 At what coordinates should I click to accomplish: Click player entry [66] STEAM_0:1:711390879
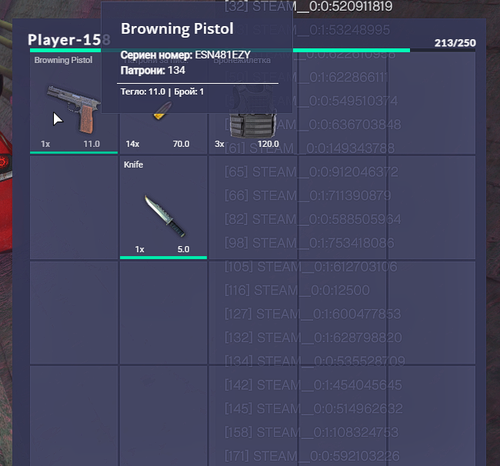[308, 196]
